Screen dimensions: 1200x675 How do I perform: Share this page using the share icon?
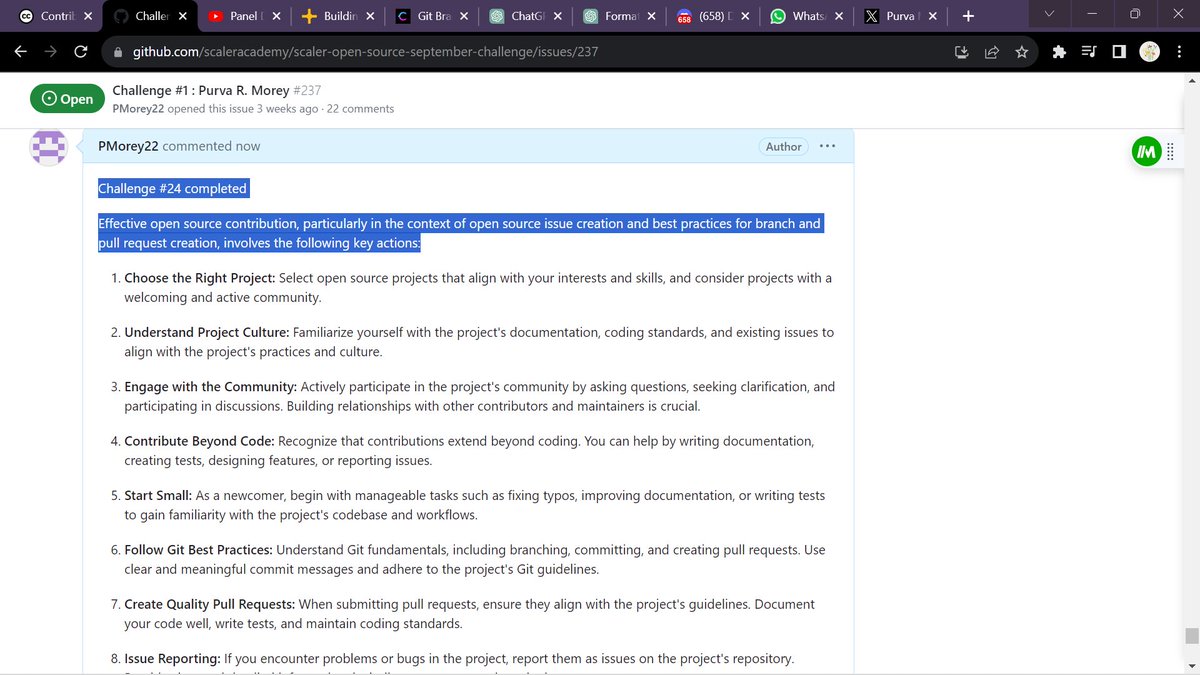tap(992, 51)
